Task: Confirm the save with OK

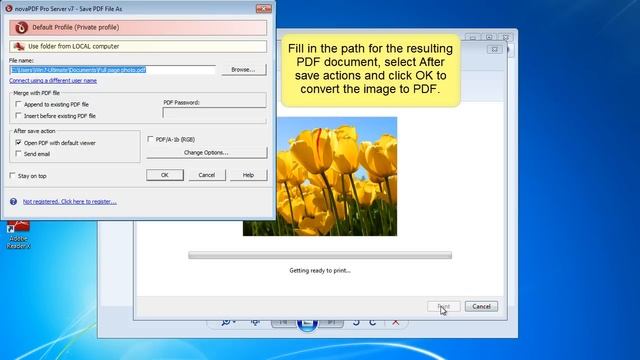Action: point(165,175)
